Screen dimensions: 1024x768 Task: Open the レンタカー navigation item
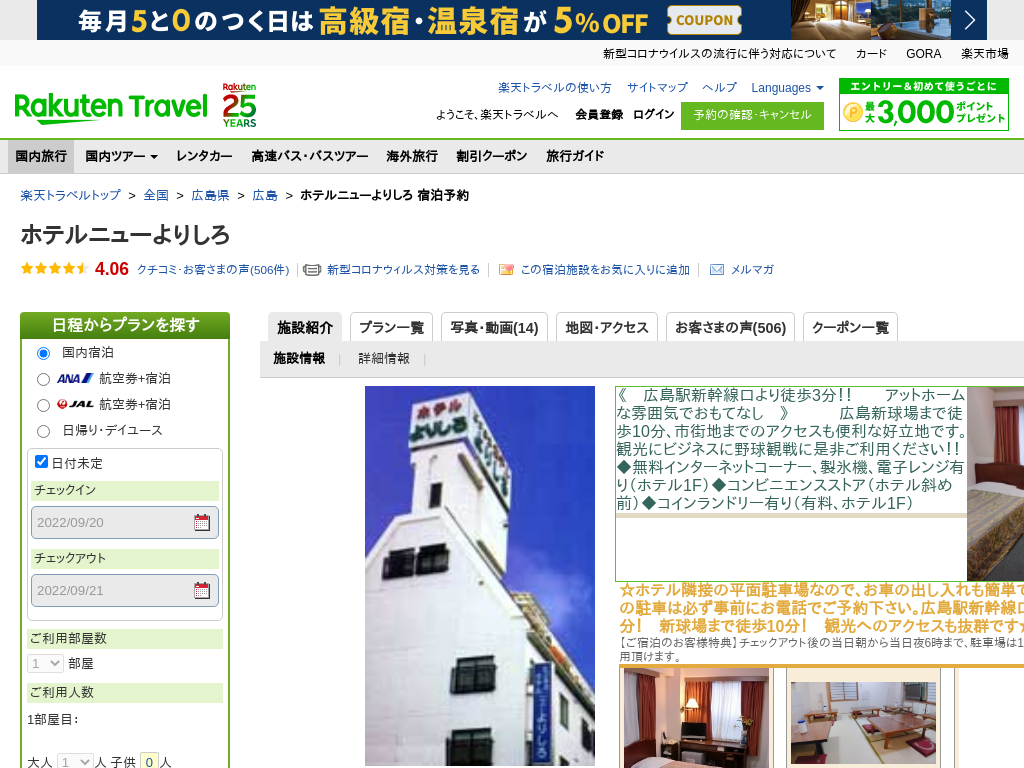click(204, 156)
